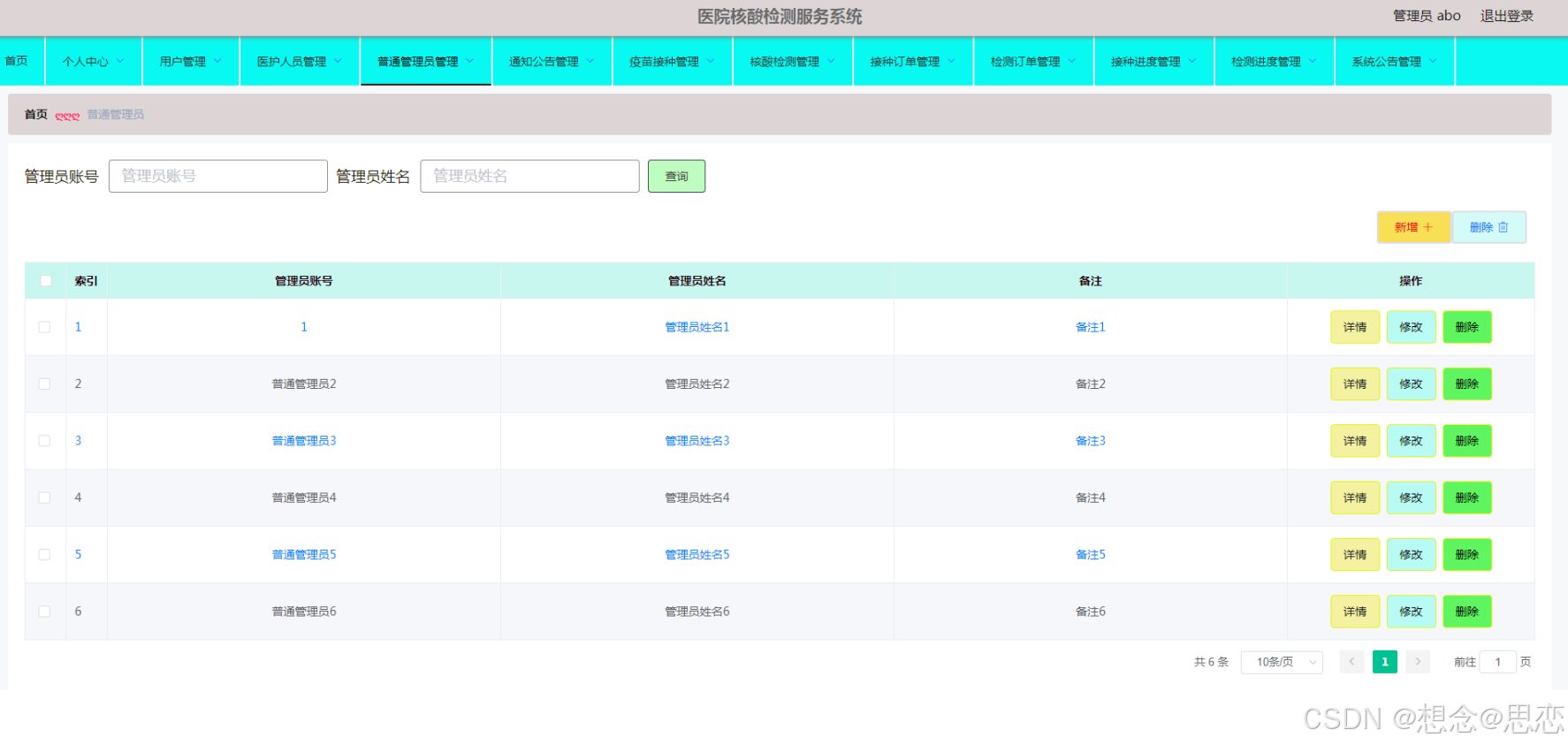Focus the 管理员账号 input field
The image size is (1568, 745).
point(218,176)
